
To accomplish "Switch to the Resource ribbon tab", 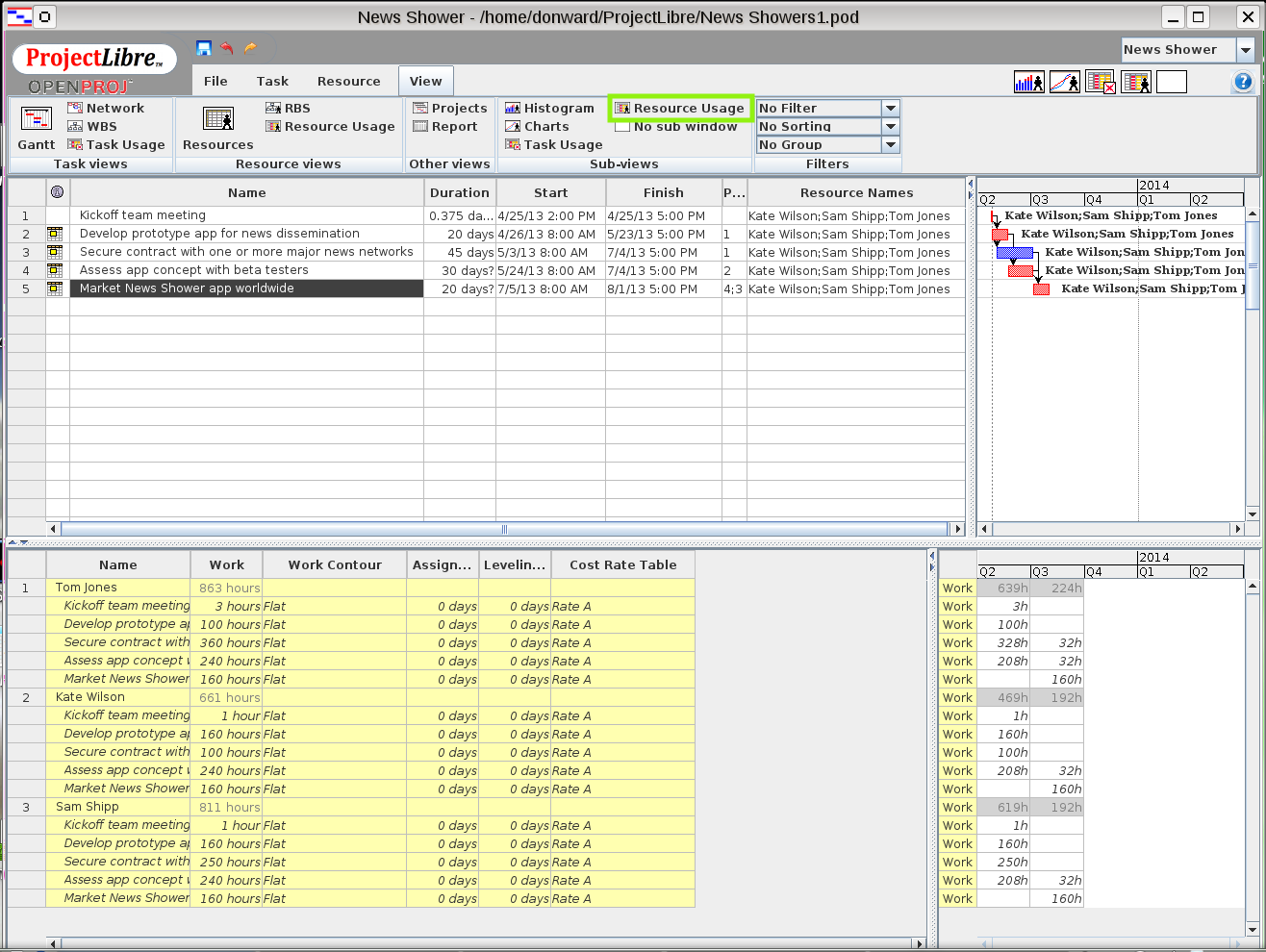I will (x=349, y=82).
